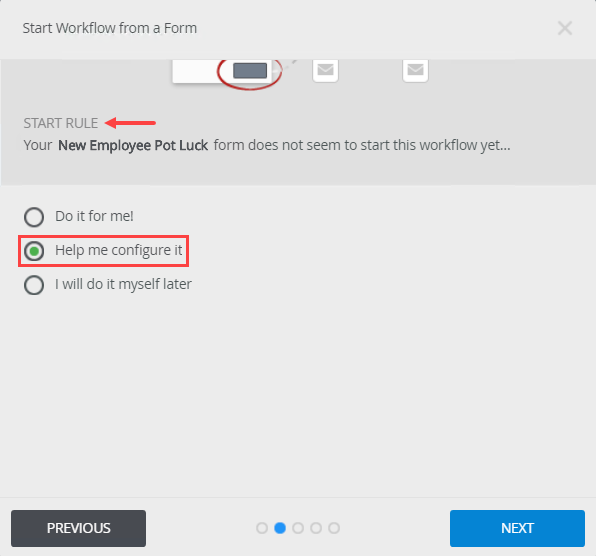Screen dimensions: 596x556
Task: Click the 'New Employee Pot Luck' form name
Action: [x=133, y=145]
